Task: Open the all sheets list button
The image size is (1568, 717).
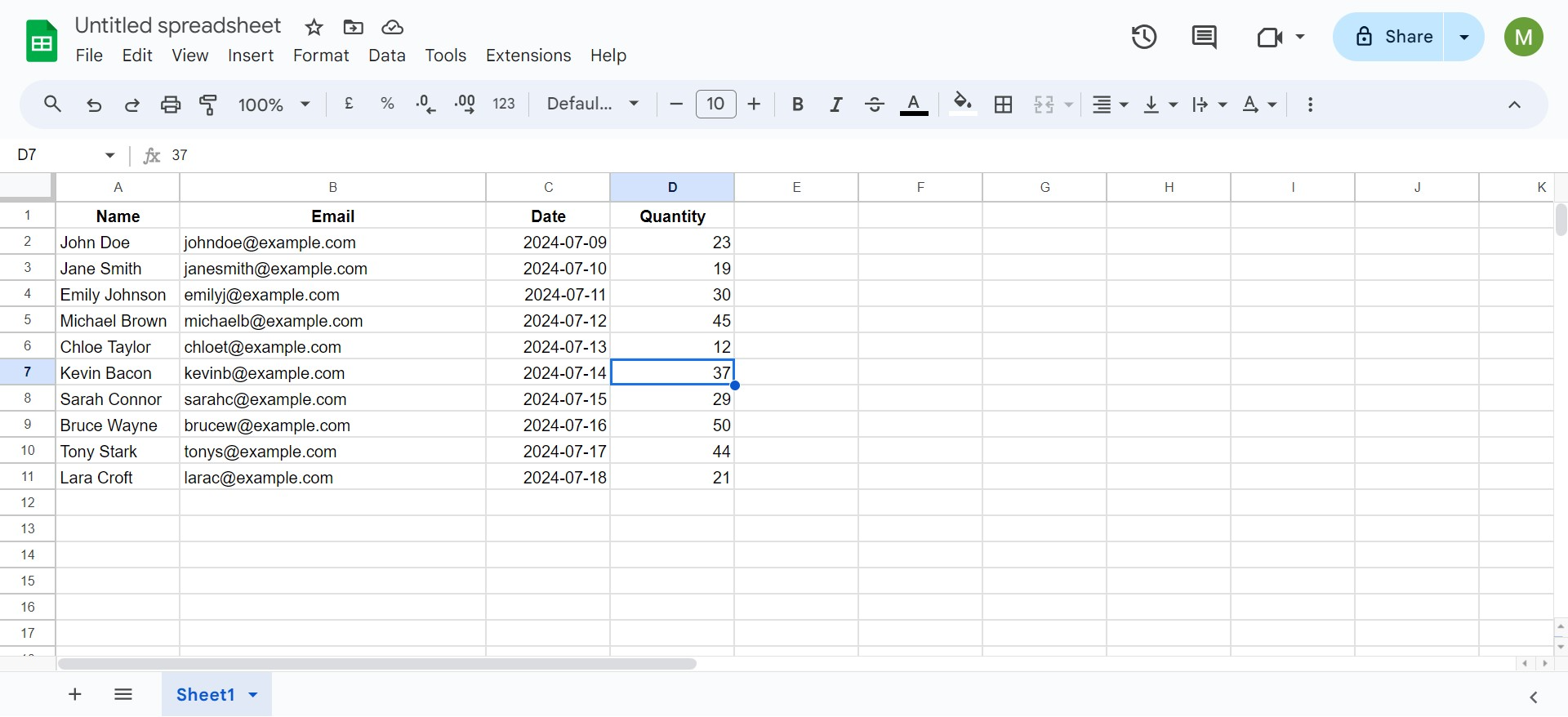Action: coord(123,695)
